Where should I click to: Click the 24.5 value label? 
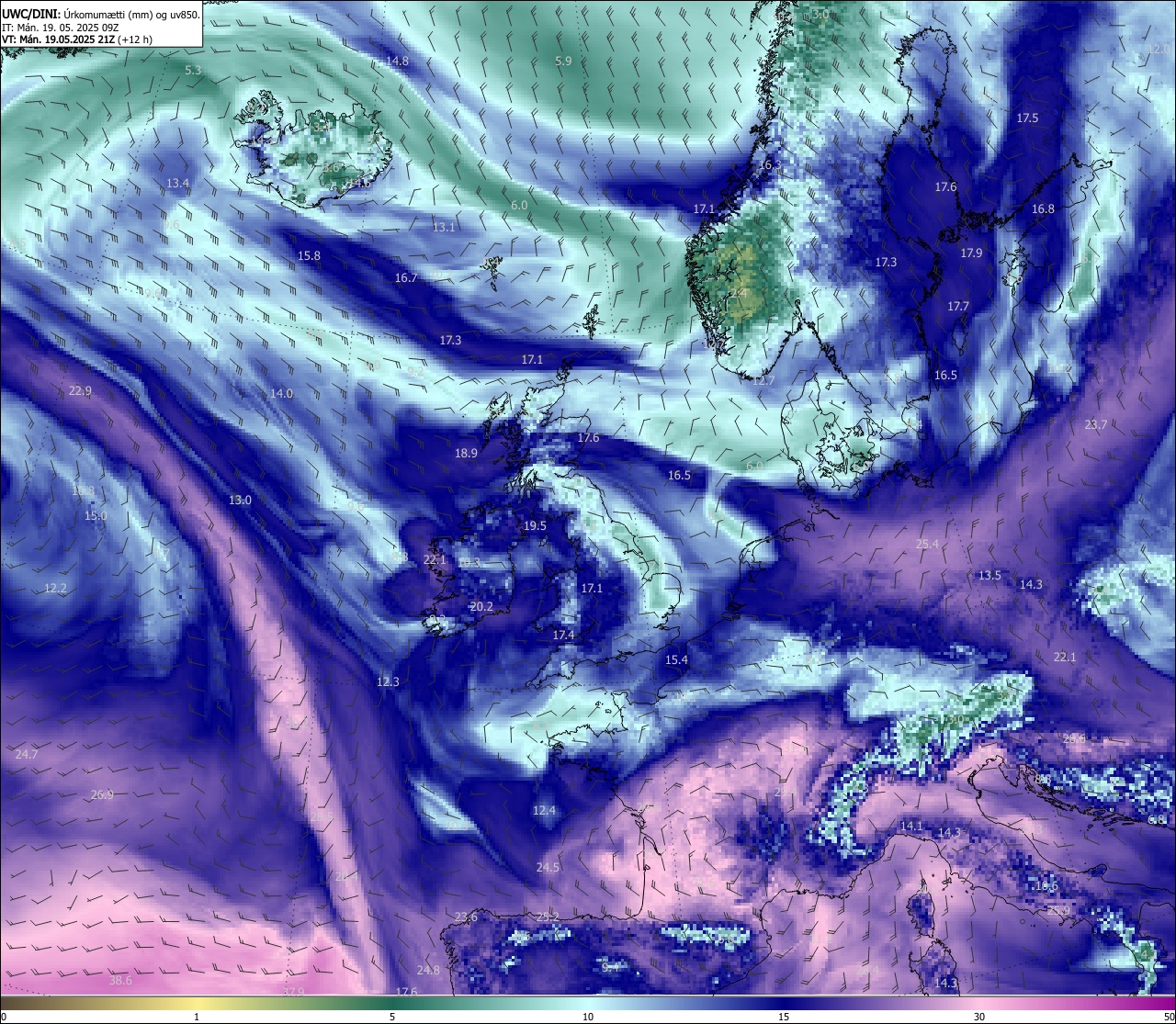[548, 867]
